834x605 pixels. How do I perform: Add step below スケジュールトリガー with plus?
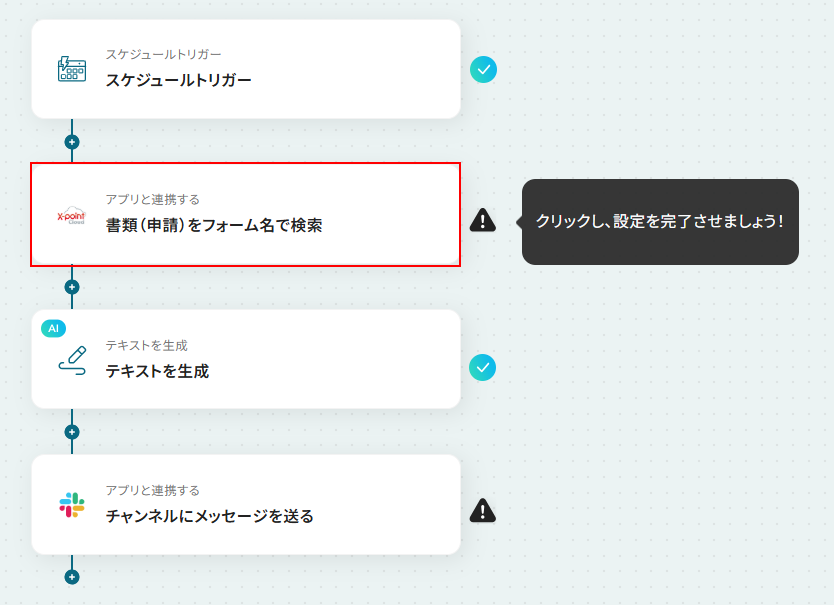(72, 142)
